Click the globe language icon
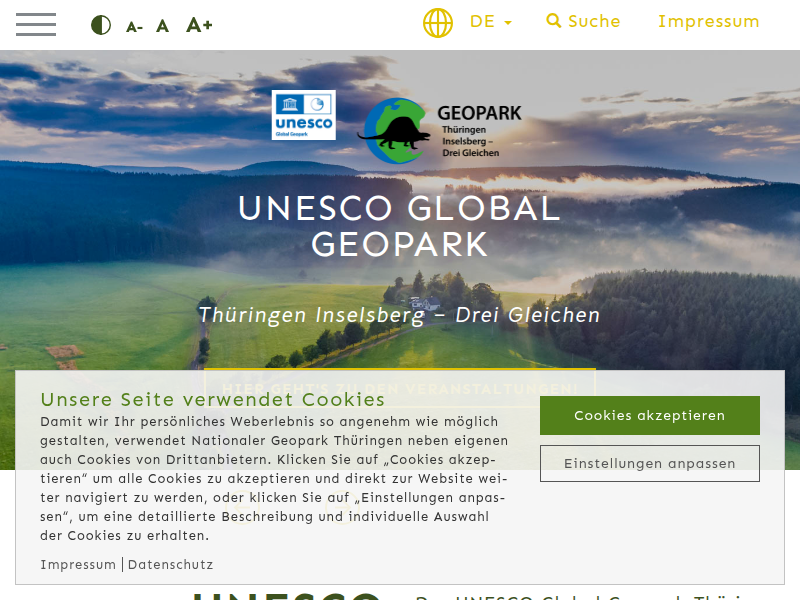This screenshot has width=800, height=600. [438, 23]
